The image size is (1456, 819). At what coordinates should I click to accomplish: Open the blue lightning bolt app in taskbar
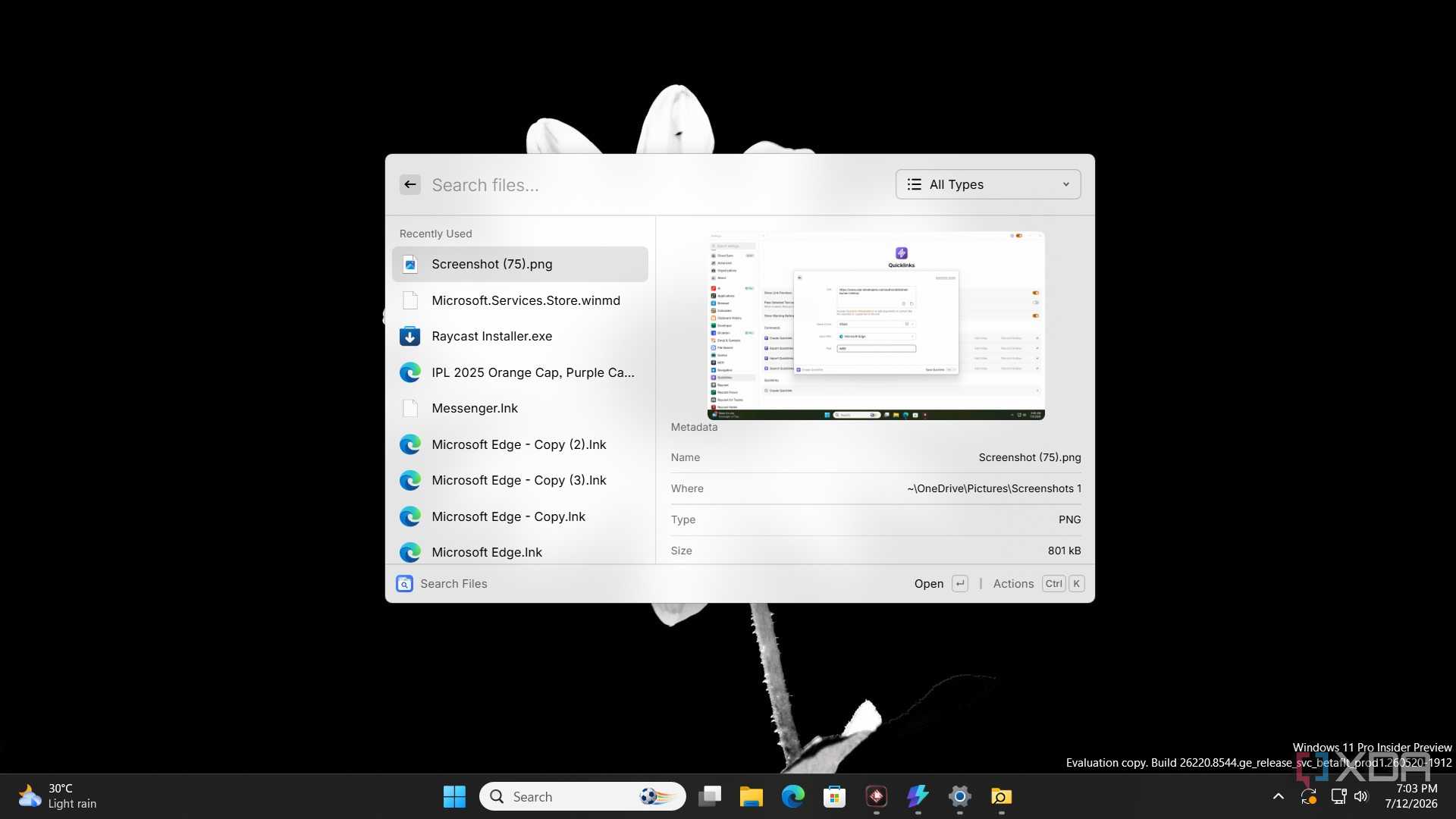(918, 796)
